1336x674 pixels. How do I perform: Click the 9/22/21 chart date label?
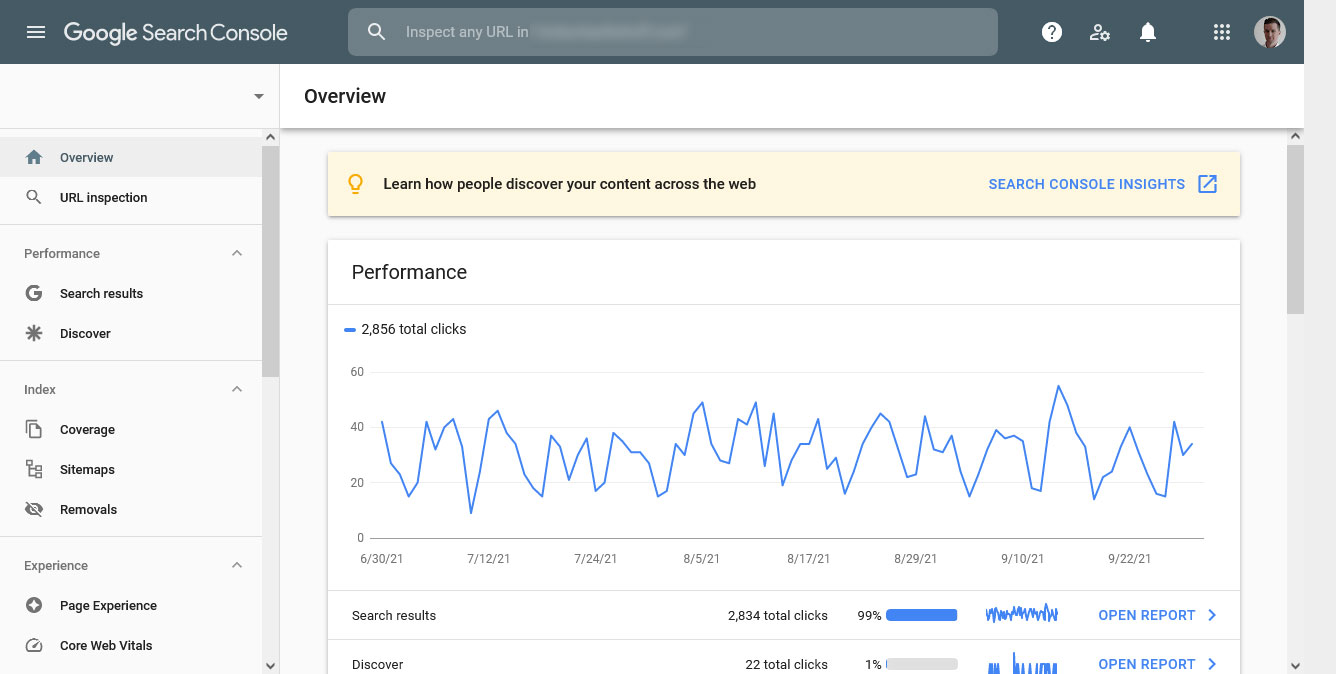(x=1130, y=559)
